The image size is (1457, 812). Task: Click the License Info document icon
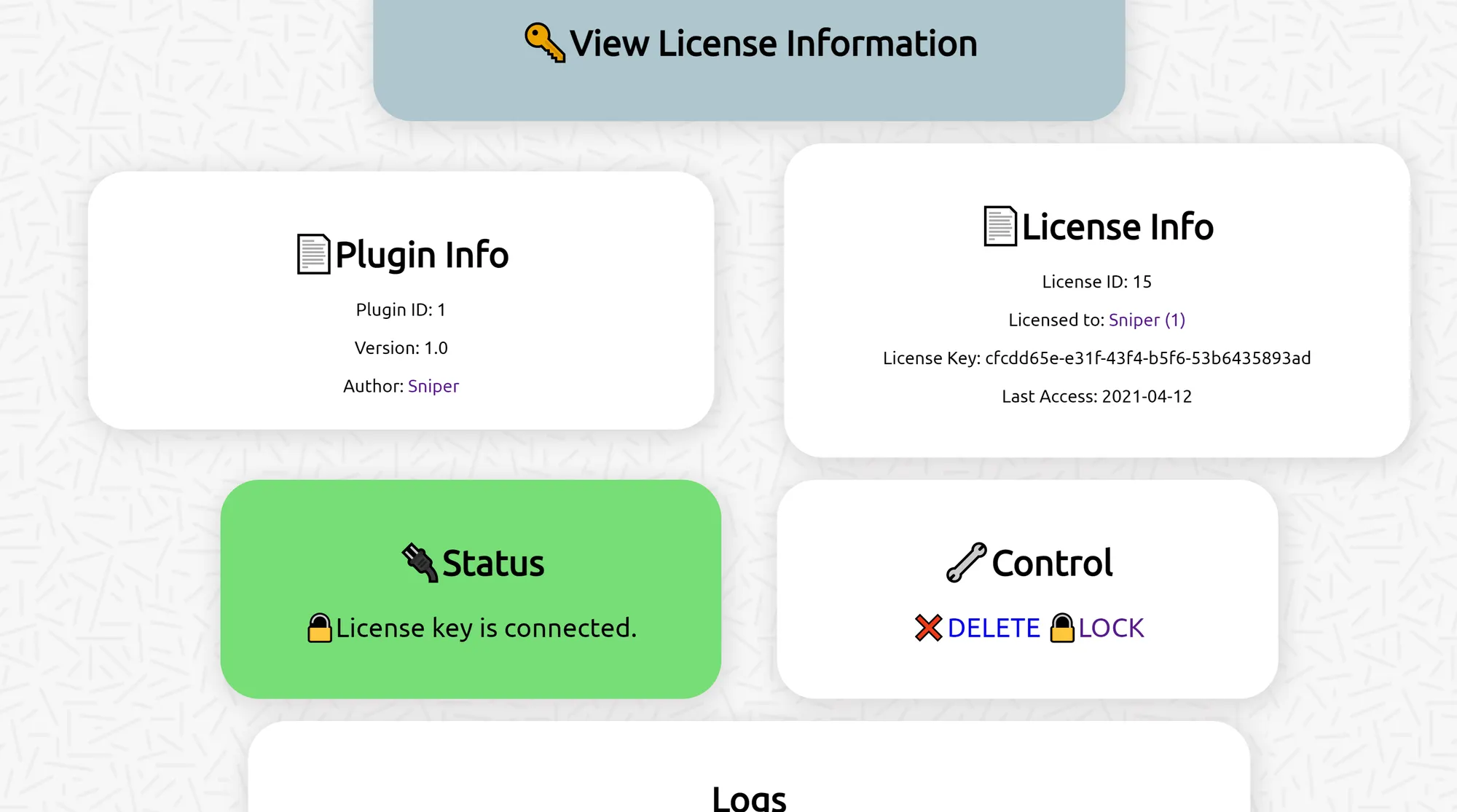click(1000, 226)
